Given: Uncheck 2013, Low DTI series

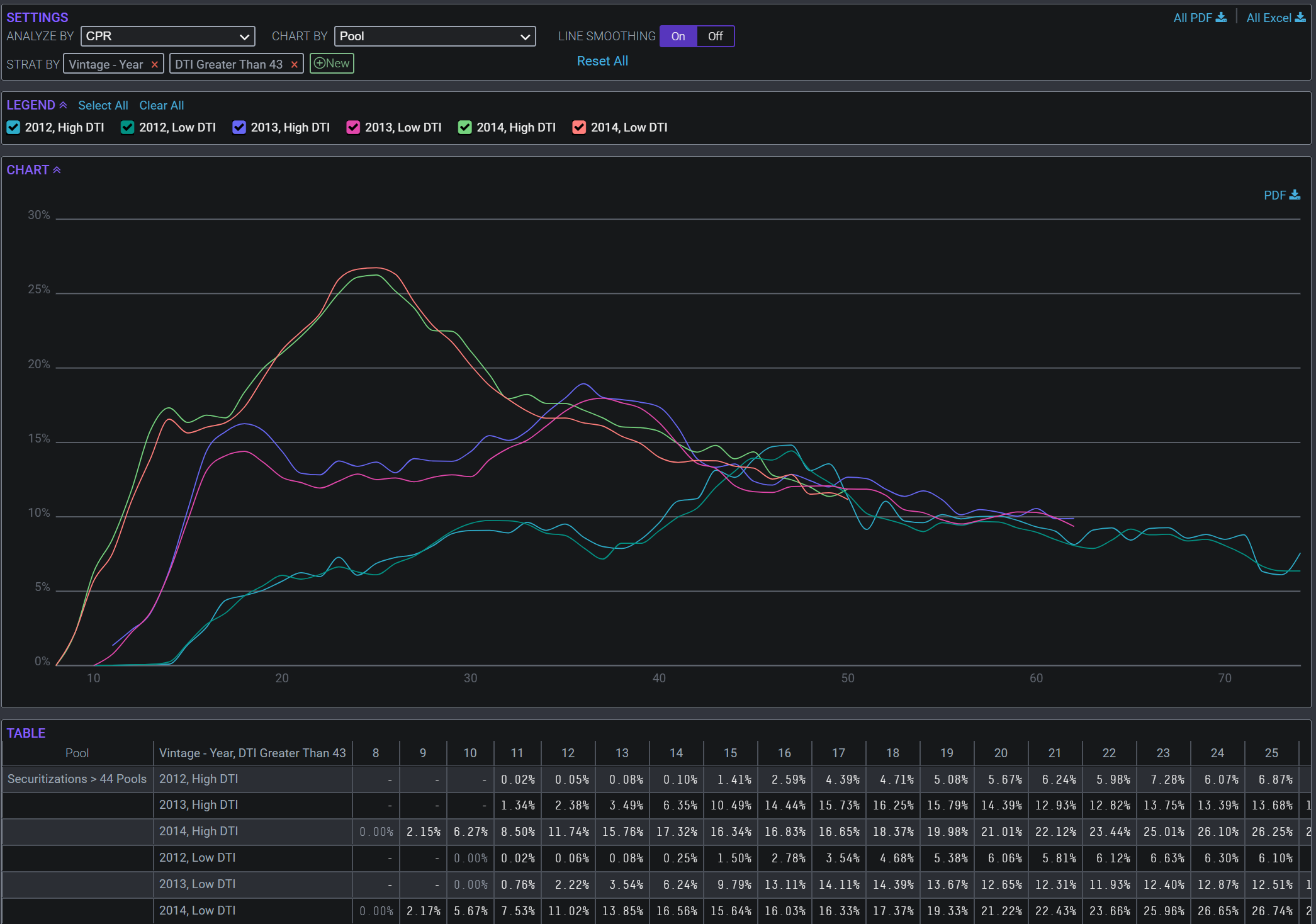Looking at the screenshot, I should [x=353, y=127].
